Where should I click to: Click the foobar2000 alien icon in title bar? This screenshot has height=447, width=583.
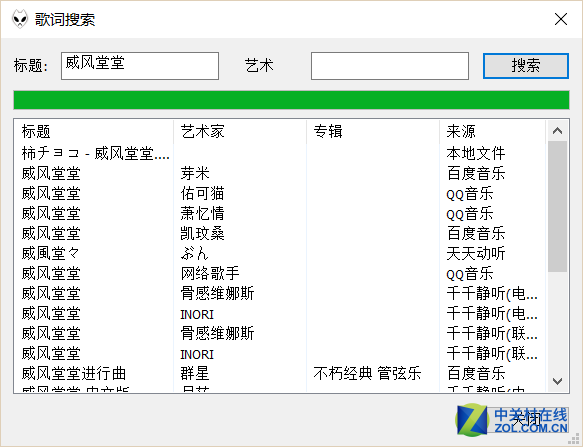[20, 19]
